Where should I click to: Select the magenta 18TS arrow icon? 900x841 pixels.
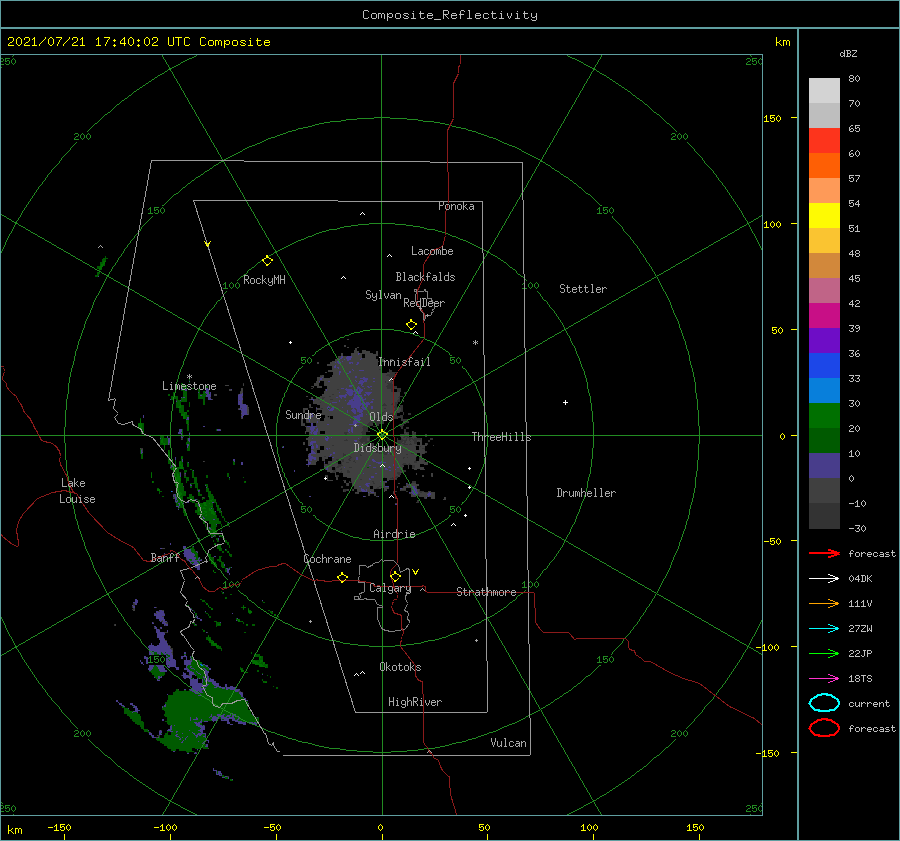[824, 679]
